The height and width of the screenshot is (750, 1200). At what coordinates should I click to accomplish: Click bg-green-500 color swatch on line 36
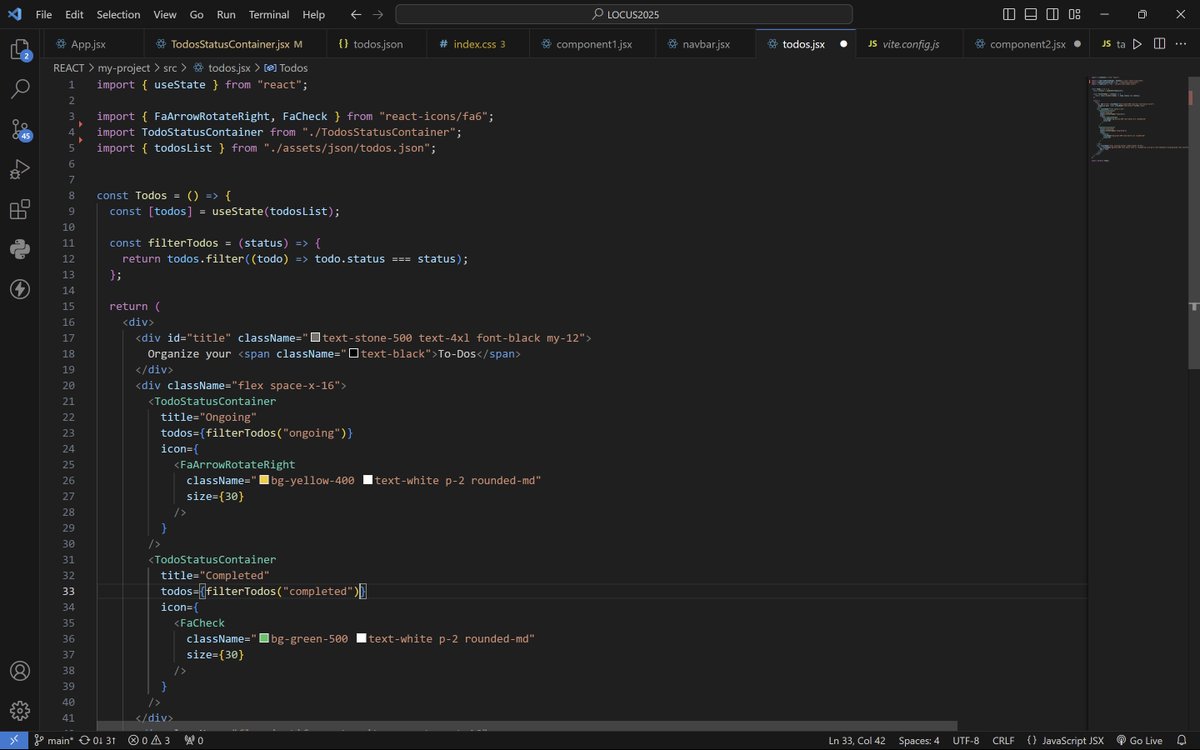pos(265,639)
